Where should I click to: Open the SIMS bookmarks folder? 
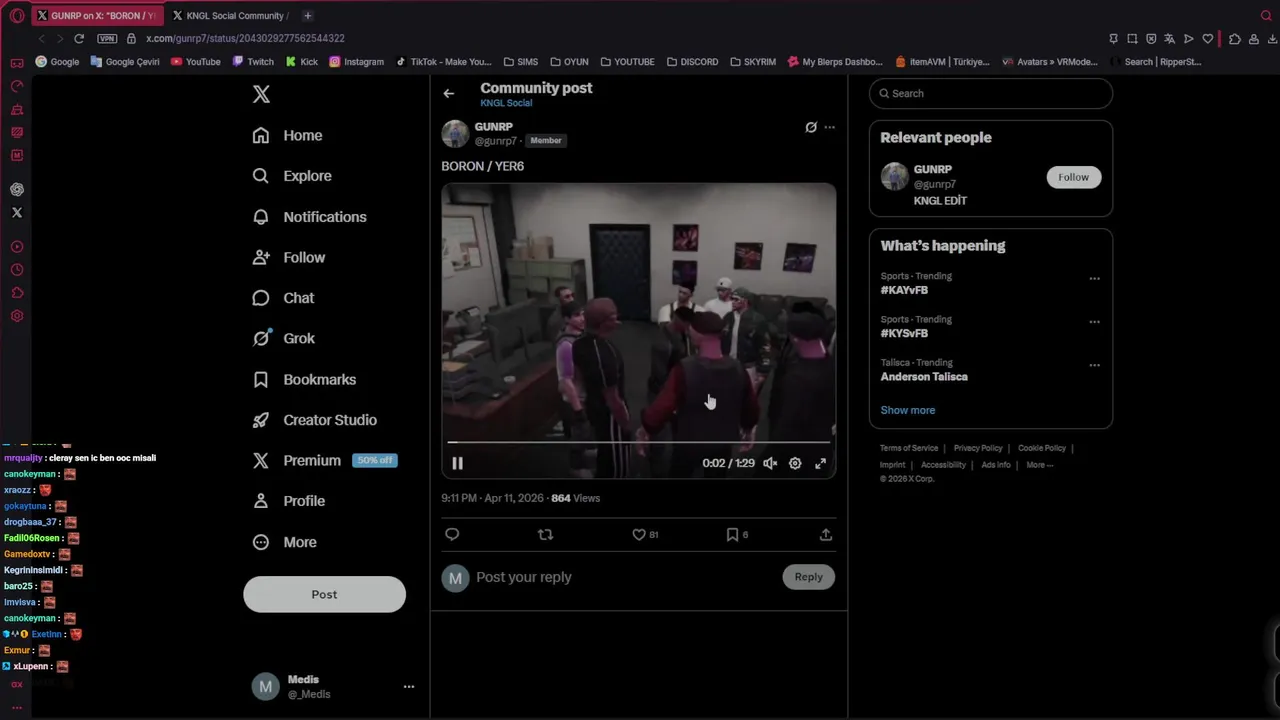[x=521, y=62]
